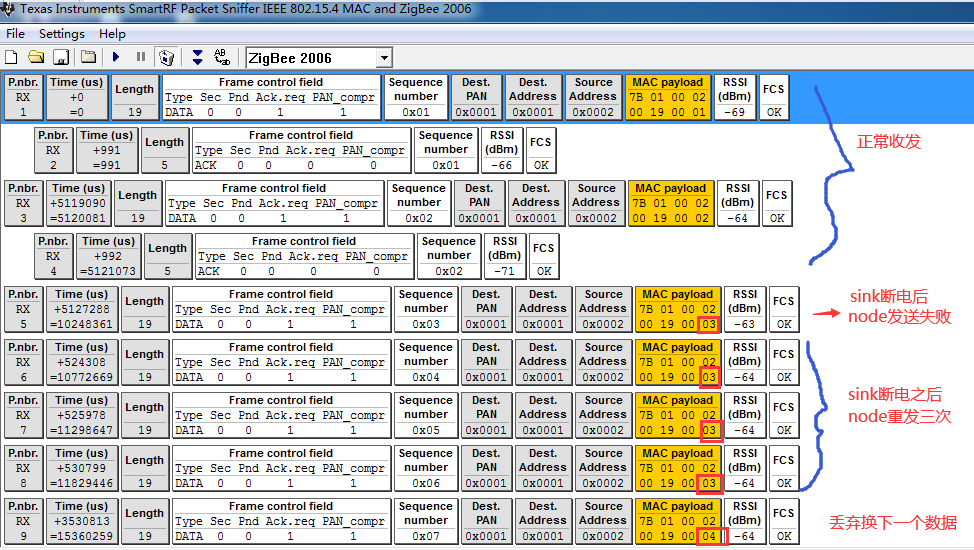The image size is (974, 550).
Task: Click packet 1 Length 19 cell
Action: (x=134, y=97)
